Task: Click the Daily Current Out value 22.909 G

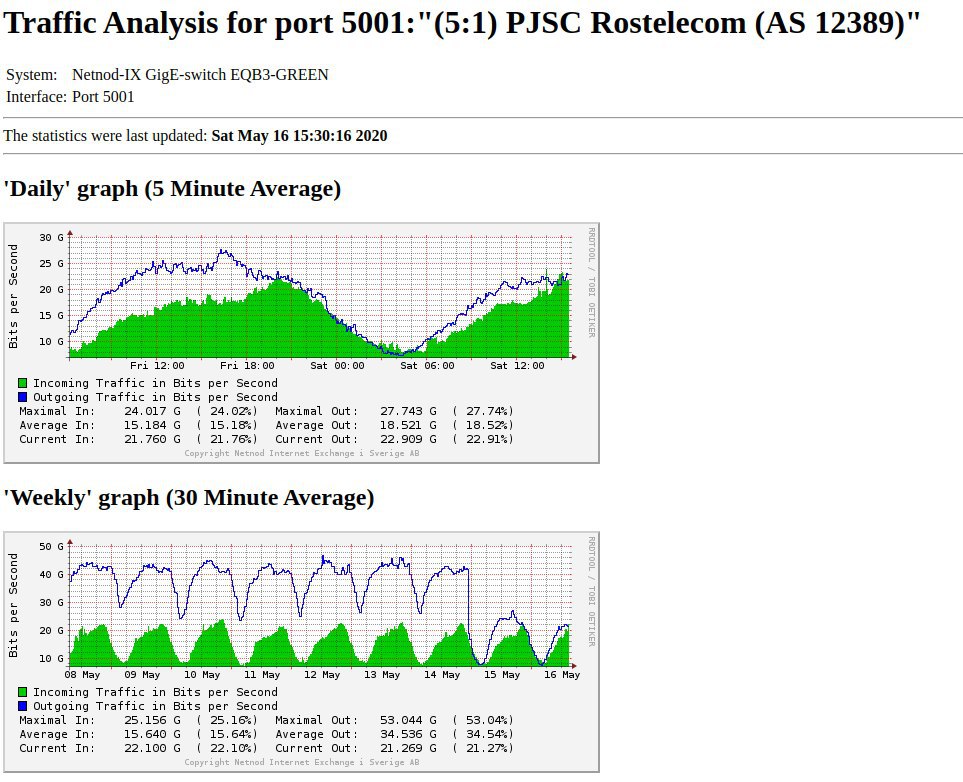Action: [x=408, y=439]
